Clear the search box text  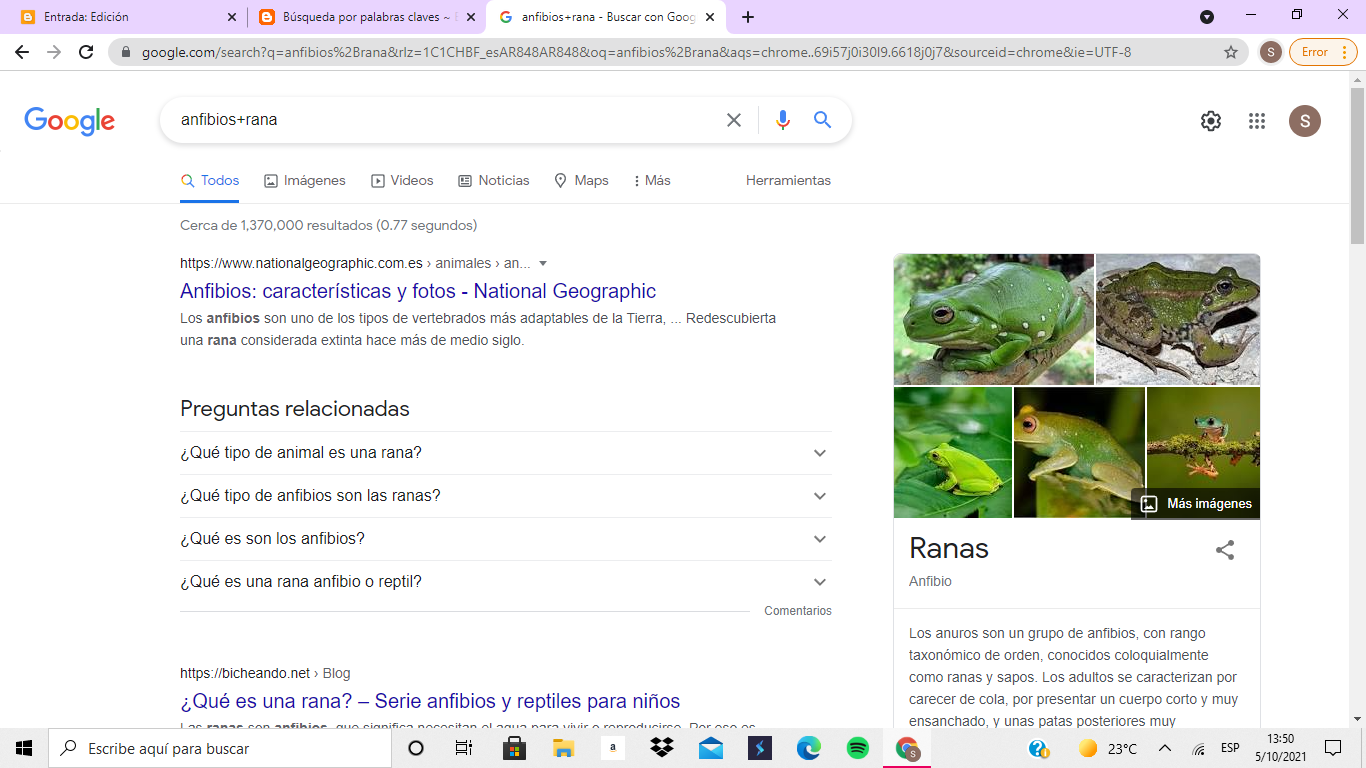[x=734, y=120]
